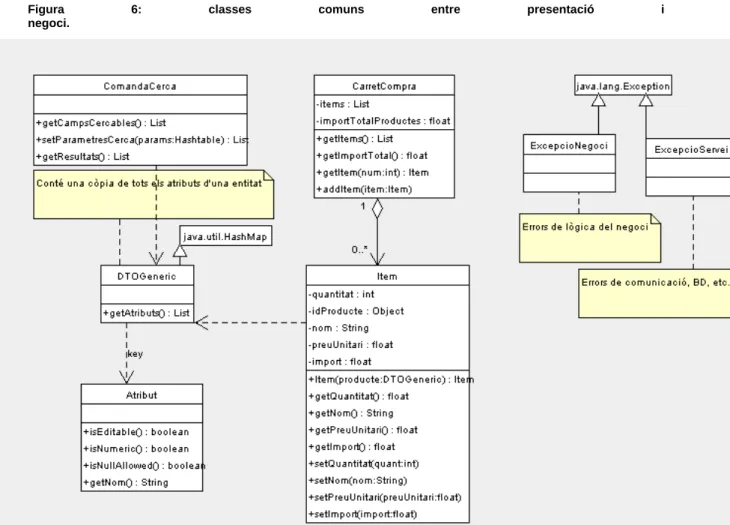Click the +getItem(num:int) : Item method
This screenshot has height=525, width=730.
click(372, 172)
